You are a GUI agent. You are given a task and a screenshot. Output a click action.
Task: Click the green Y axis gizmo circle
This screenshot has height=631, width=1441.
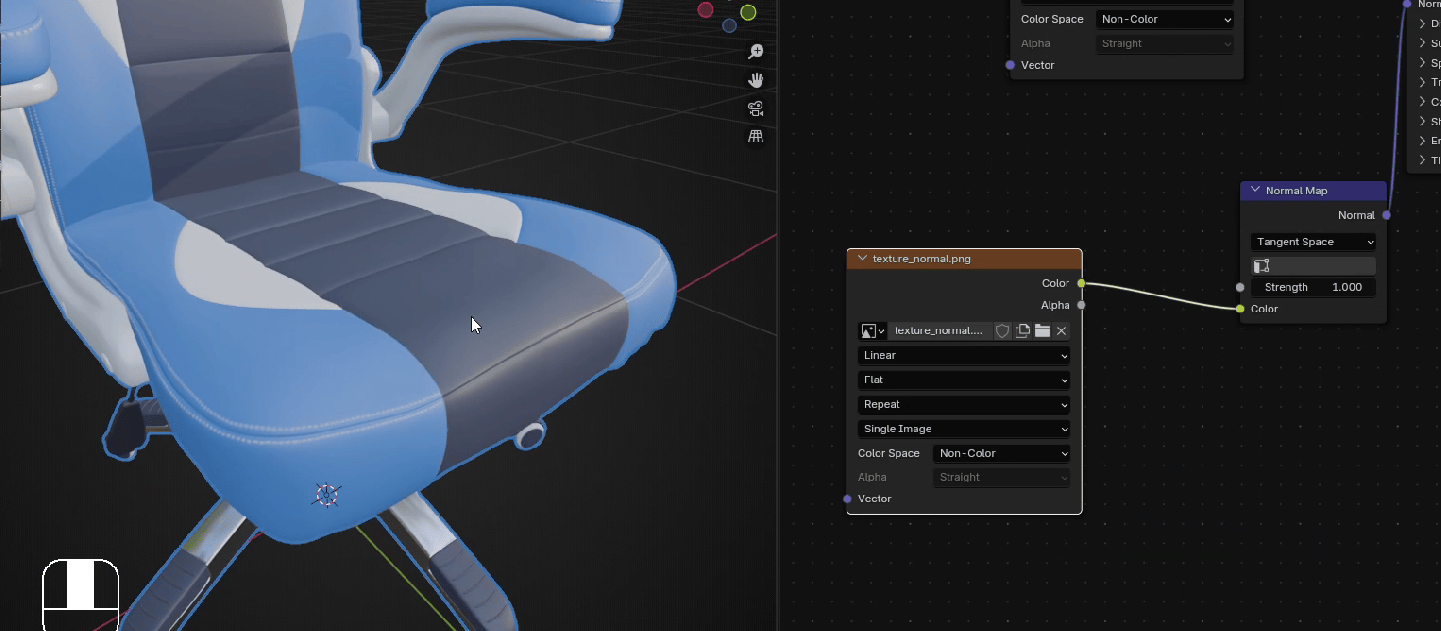[748, 13]
